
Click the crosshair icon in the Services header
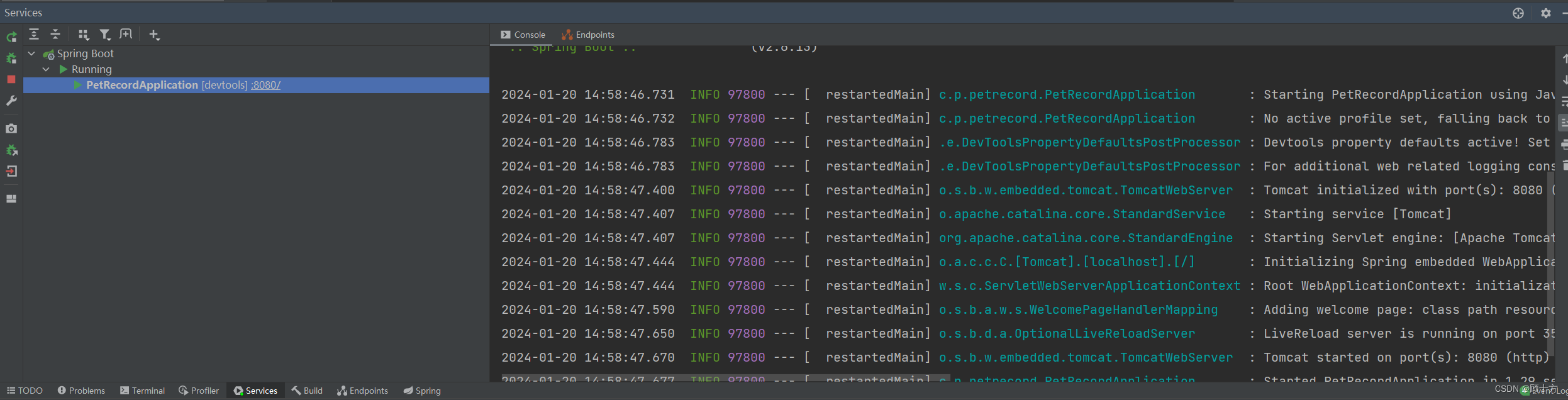pos(1518,13)
